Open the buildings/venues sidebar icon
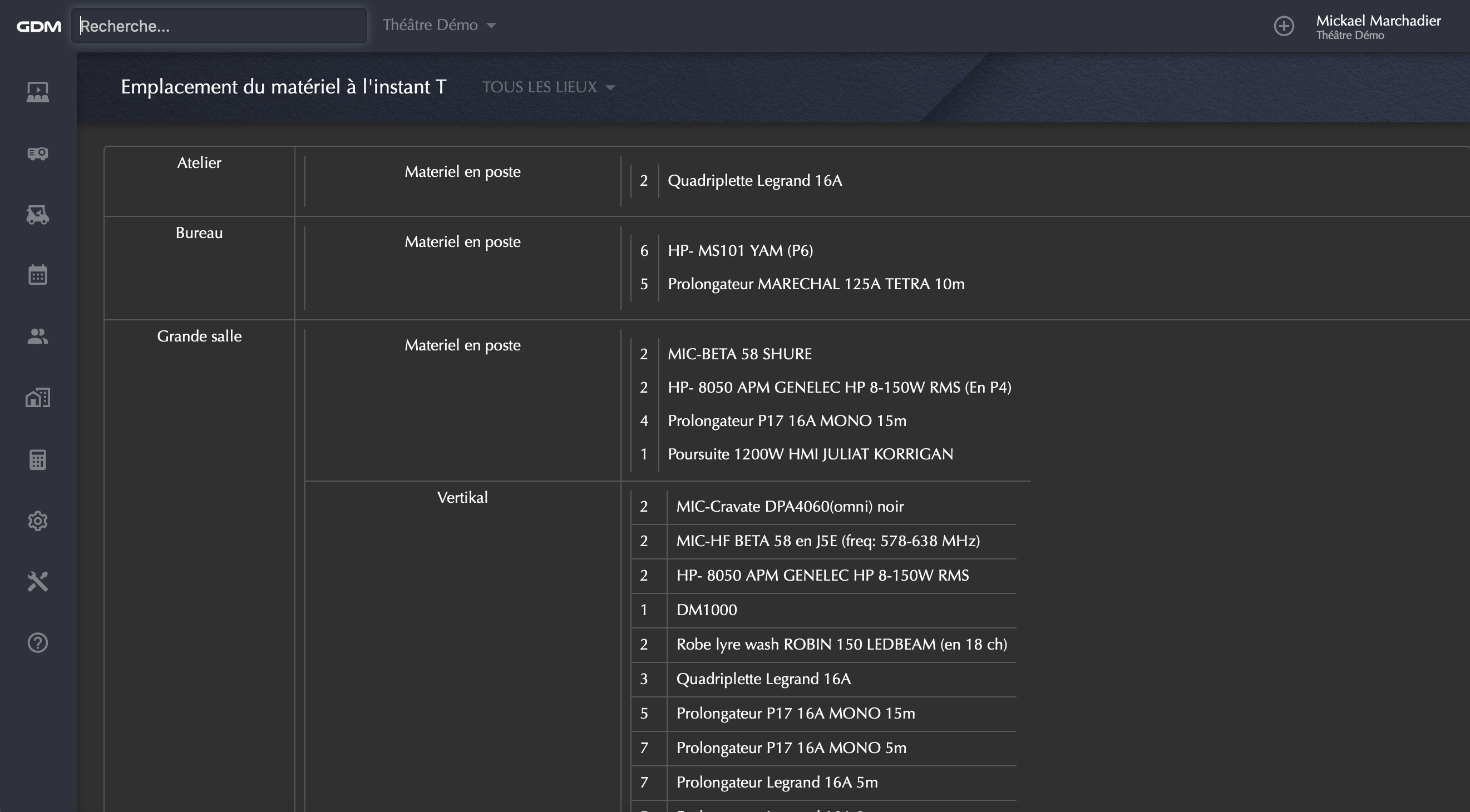This screenshot has width=1470, height=812. point(38,398)
